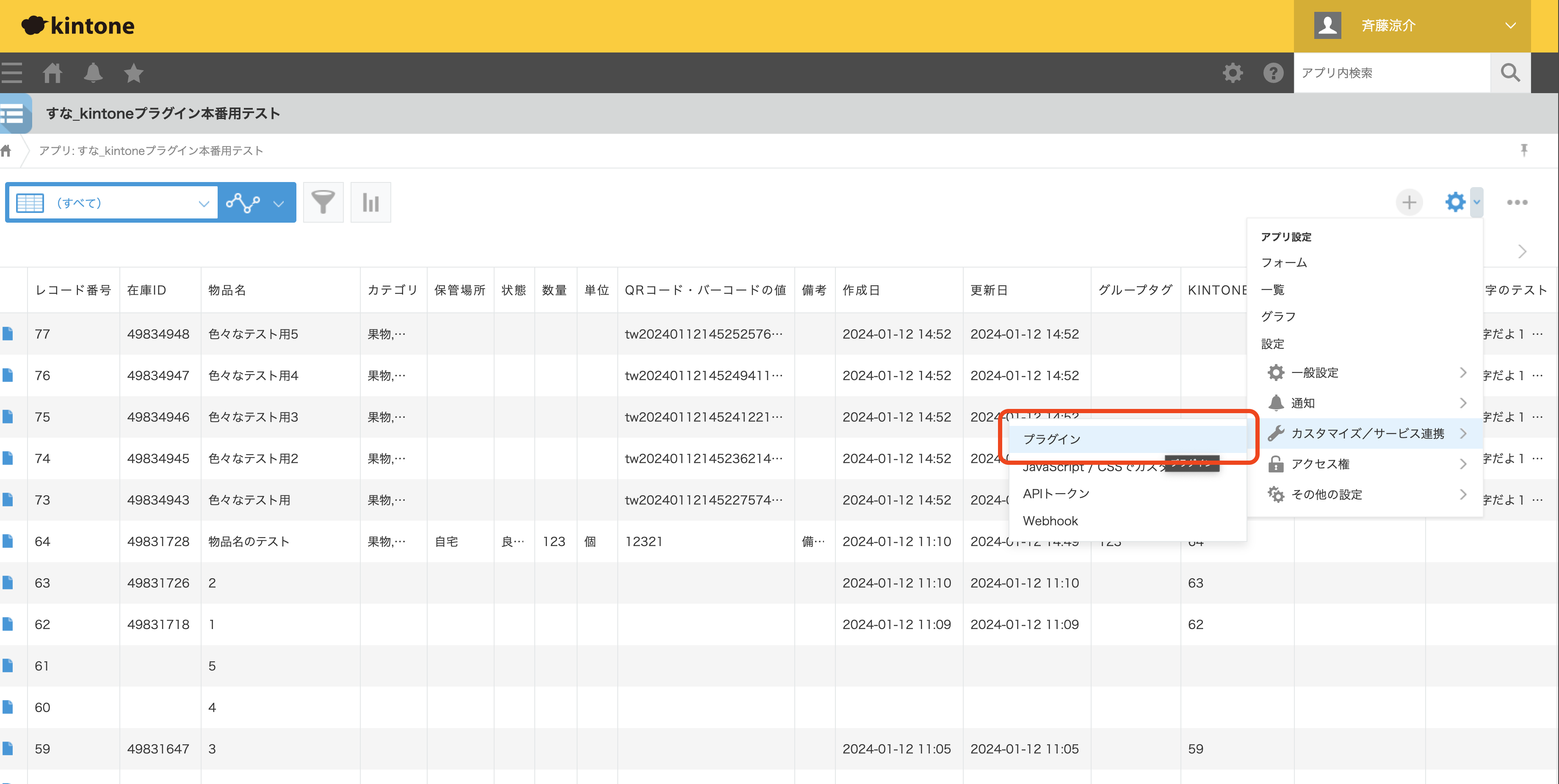The width and height of the screenshot is (1559, 784).
Task: Select プラグイン in the submenu
Action: coord(1128,439)
